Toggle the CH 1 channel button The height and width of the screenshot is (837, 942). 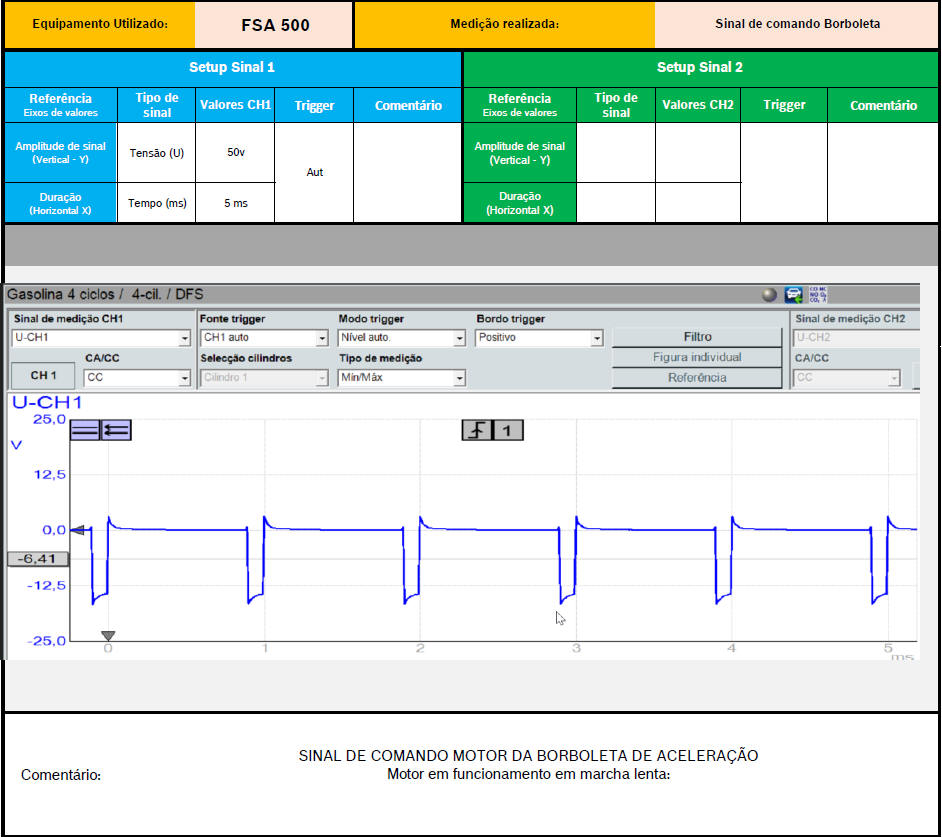pyautogui.click(x=44, y=376)
